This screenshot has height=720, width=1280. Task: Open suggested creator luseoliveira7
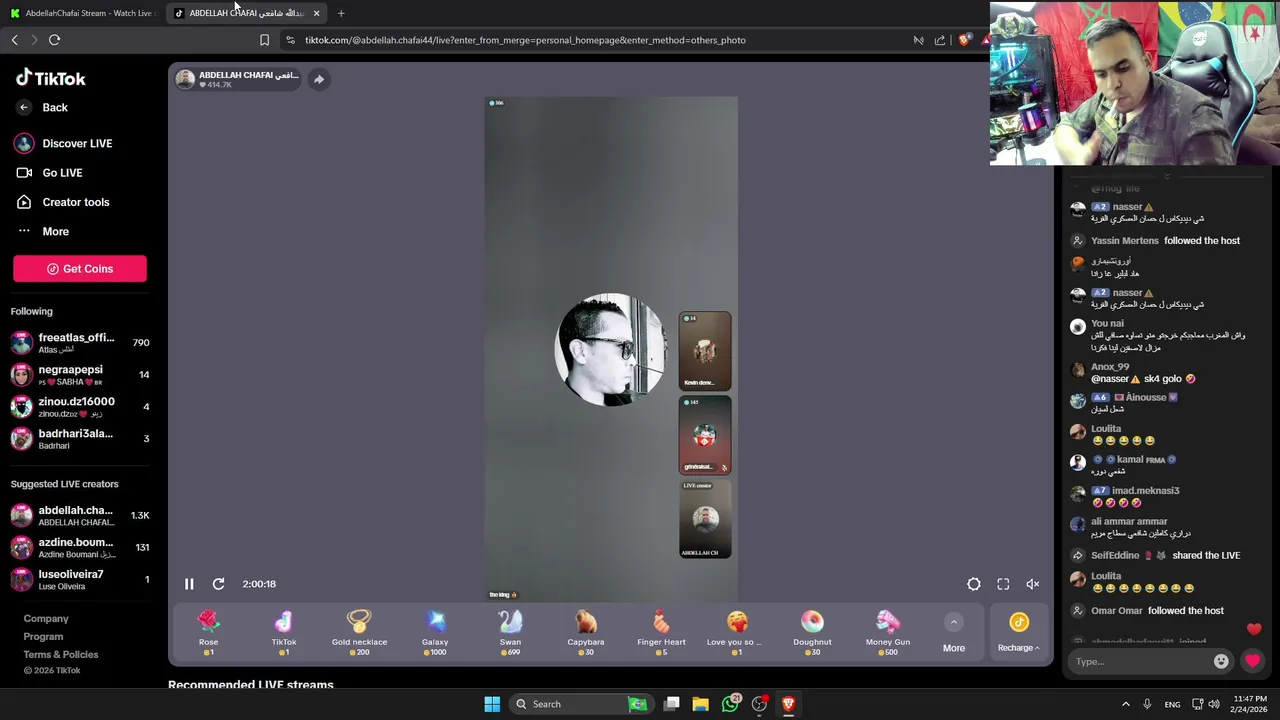[80, 580]
